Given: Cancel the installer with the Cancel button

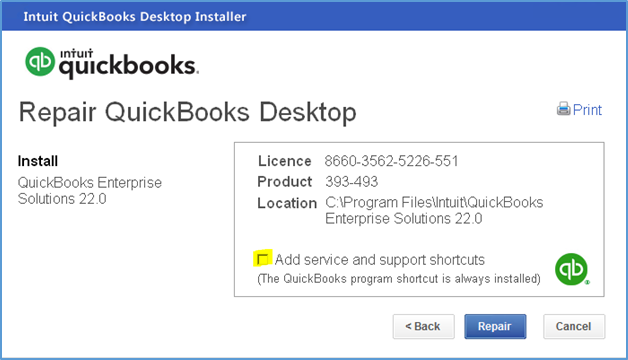Looking at the screenshot, I should (x=574, y=326).
